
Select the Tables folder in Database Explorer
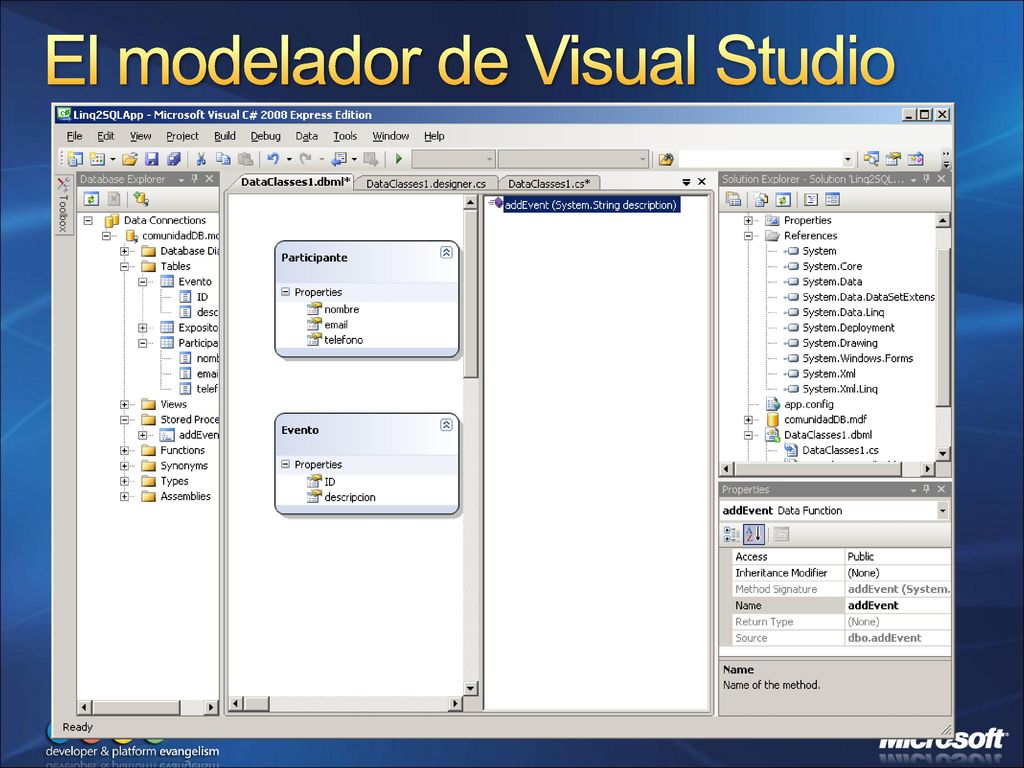[175, 266]
